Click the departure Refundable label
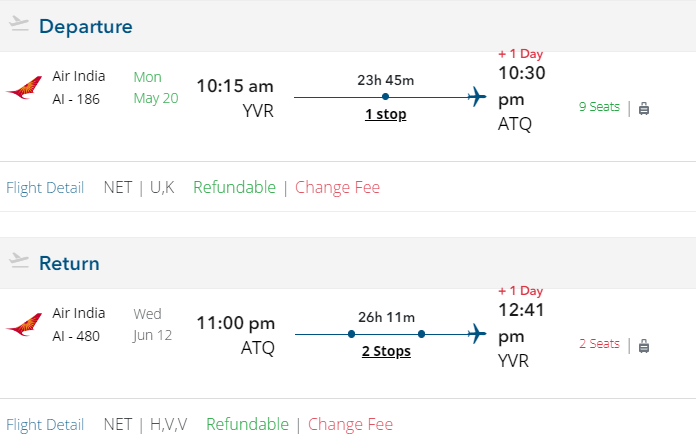Viewport: 696px width, 446px height. (x=234, y=187)
